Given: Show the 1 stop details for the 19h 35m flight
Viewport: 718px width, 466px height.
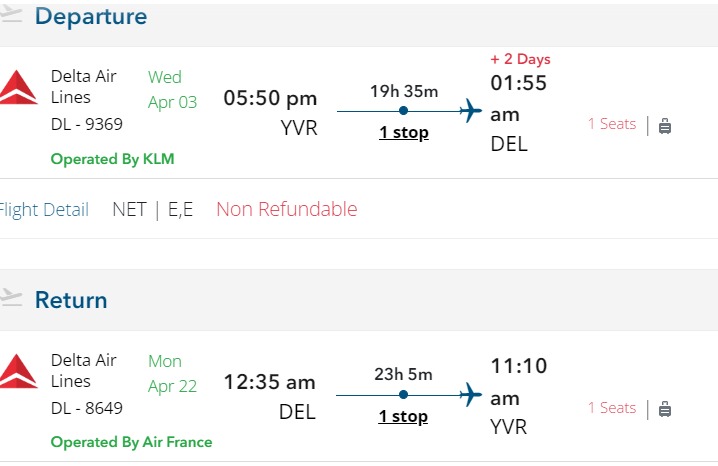Looking at the screenshot, I should pos(403,132).
